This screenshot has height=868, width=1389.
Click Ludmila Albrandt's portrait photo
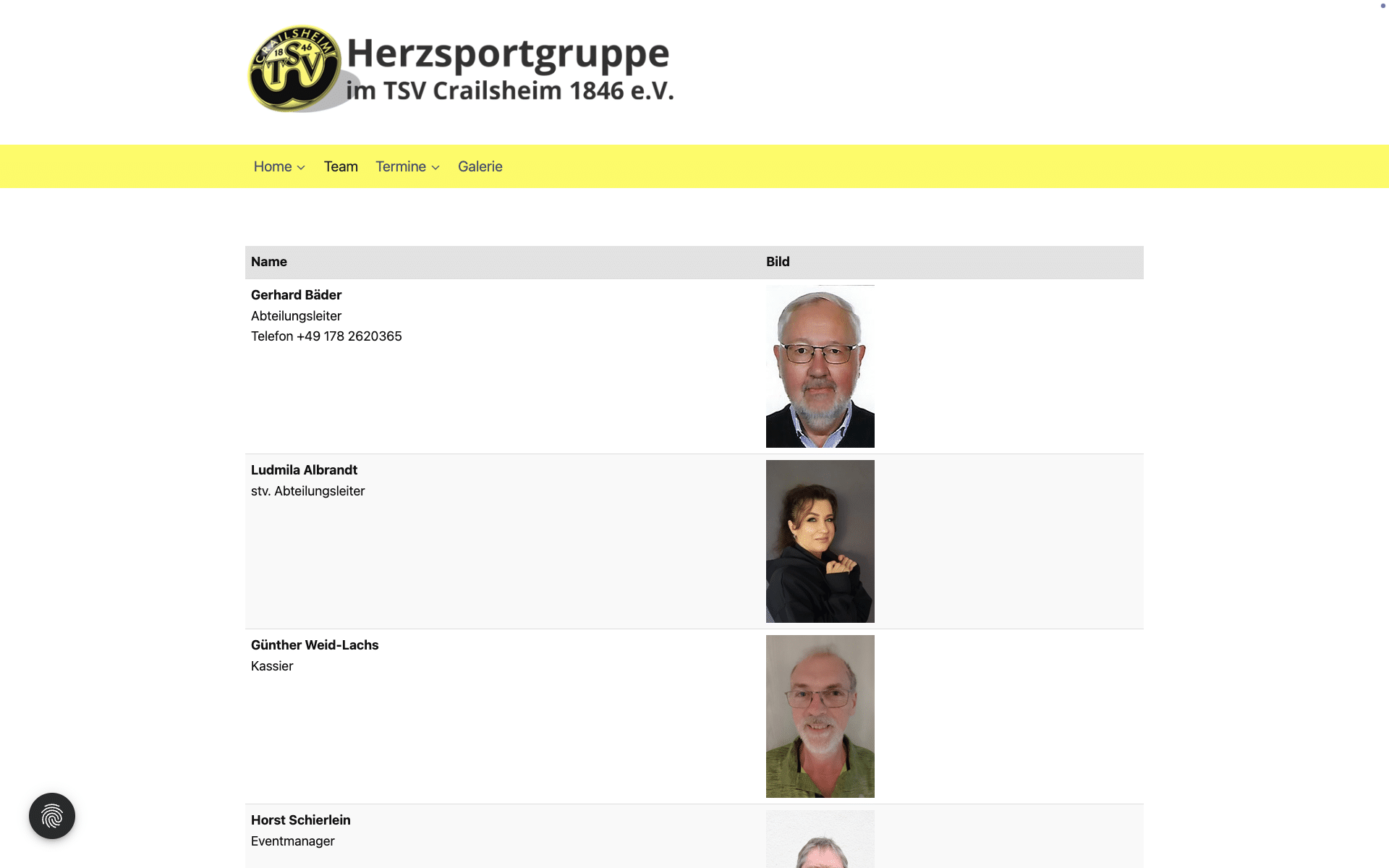tap(820, 541)
